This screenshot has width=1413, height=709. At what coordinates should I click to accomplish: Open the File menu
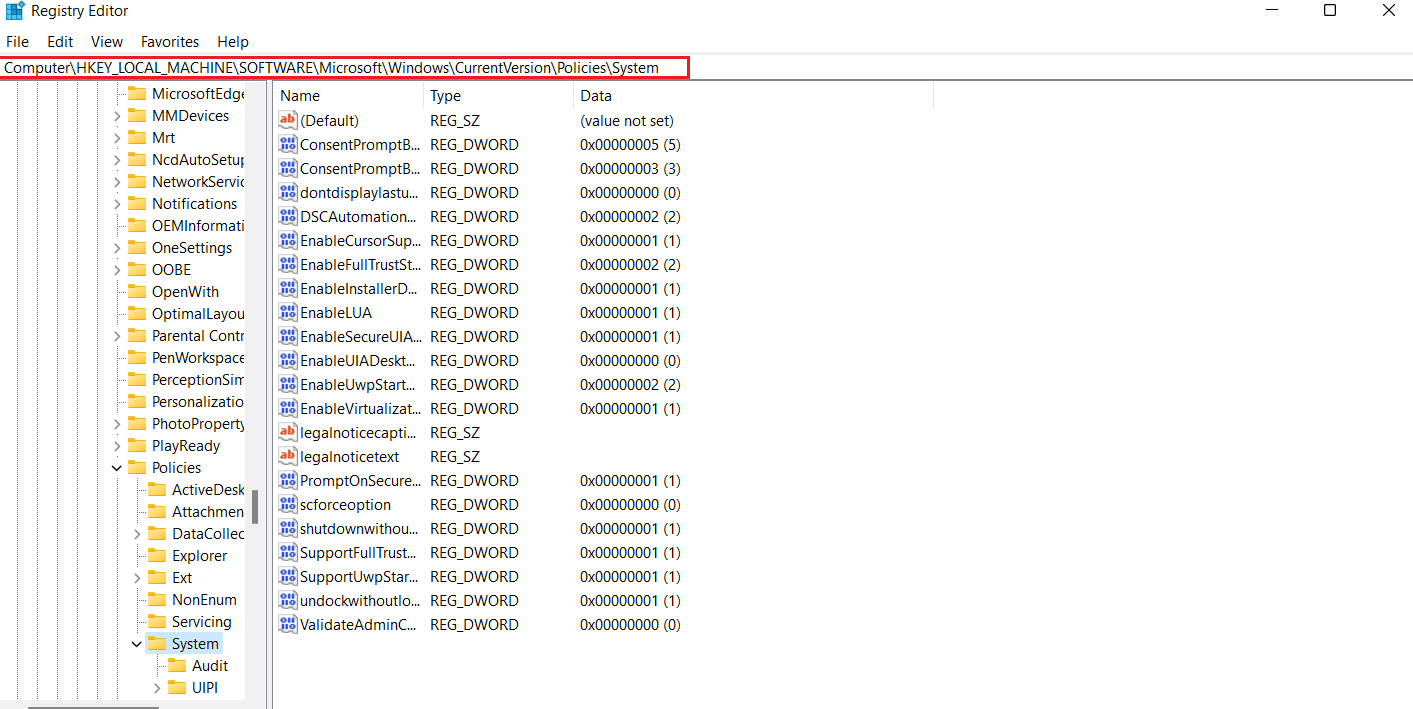click(17, 42)
